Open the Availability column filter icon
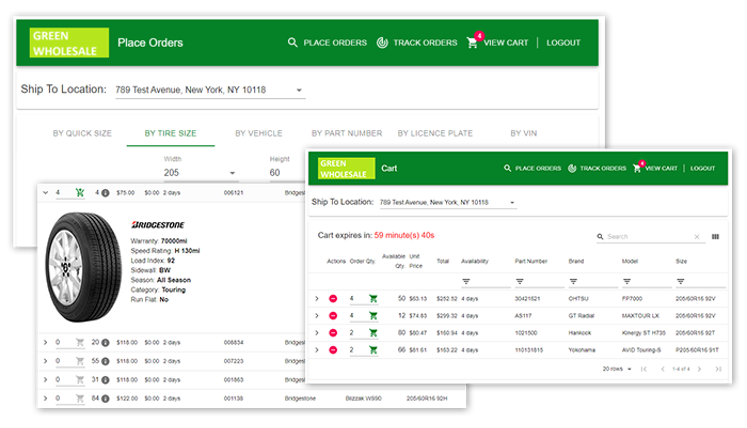Screen dimensions: 747x428 click(x=466, y=282)
